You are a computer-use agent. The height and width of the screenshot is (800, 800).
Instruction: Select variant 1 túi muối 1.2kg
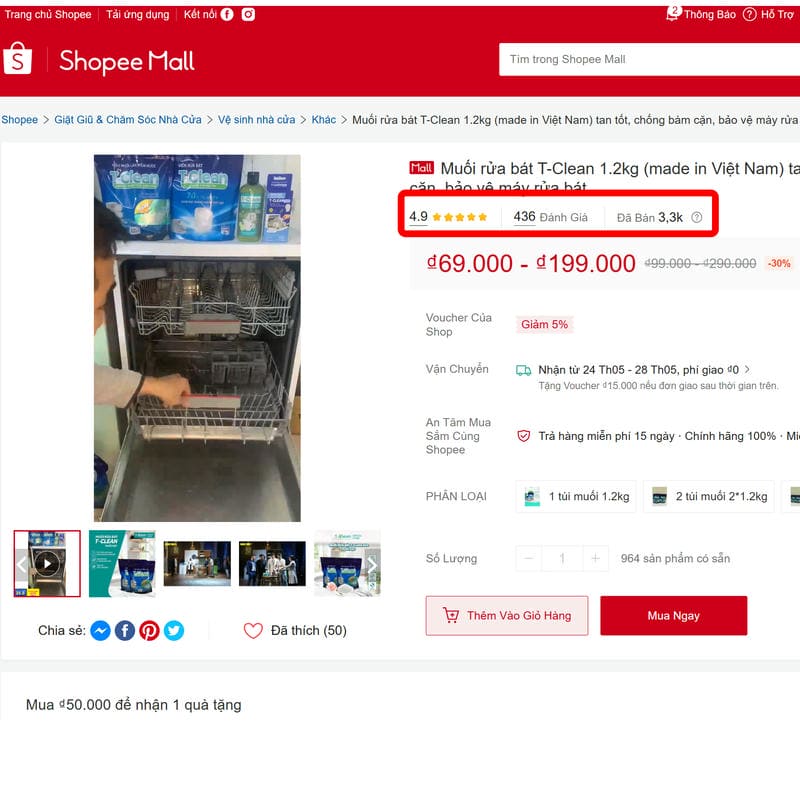[x=576, y=496]
